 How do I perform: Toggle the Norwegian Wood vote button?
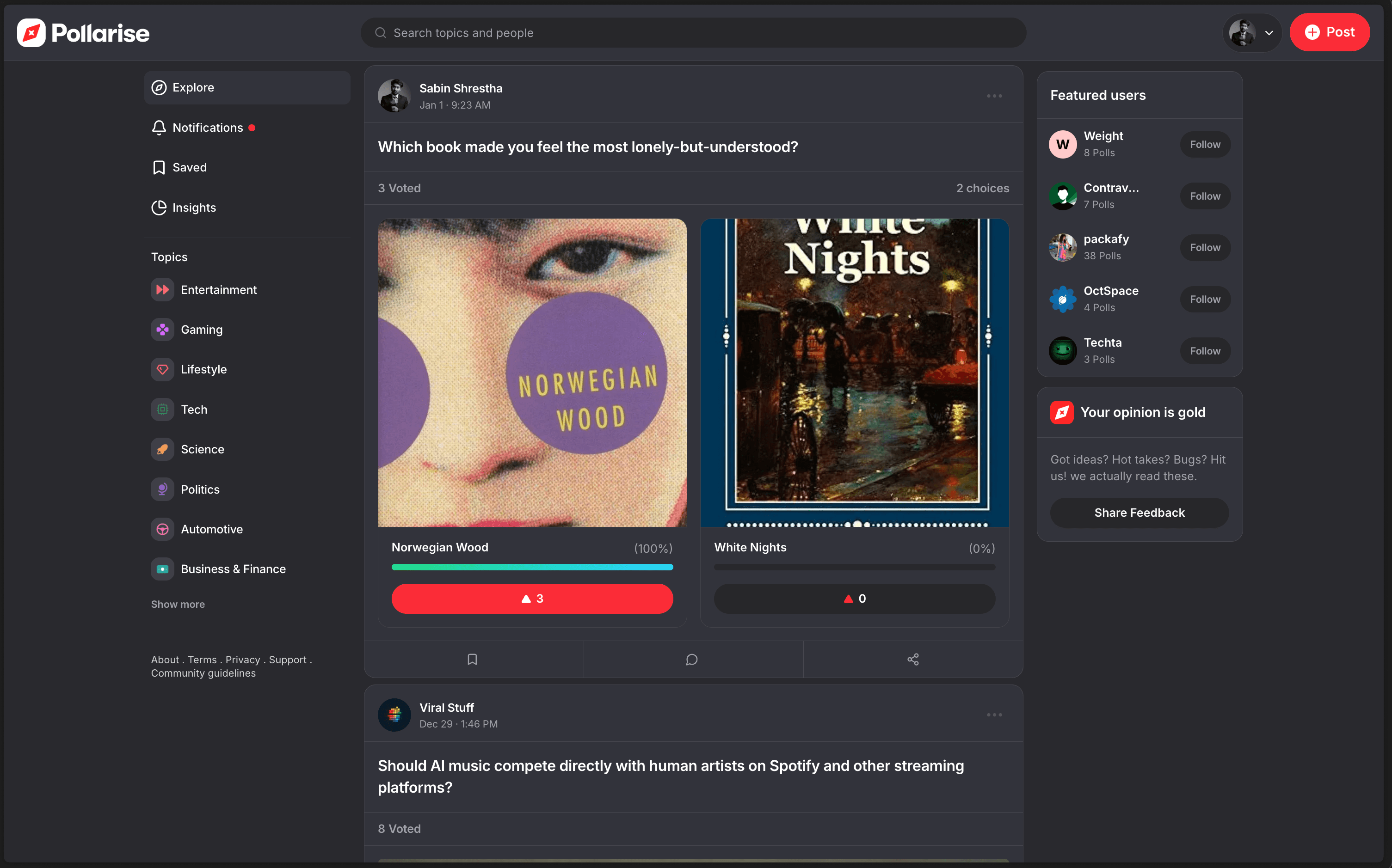[x=532, y=598]
